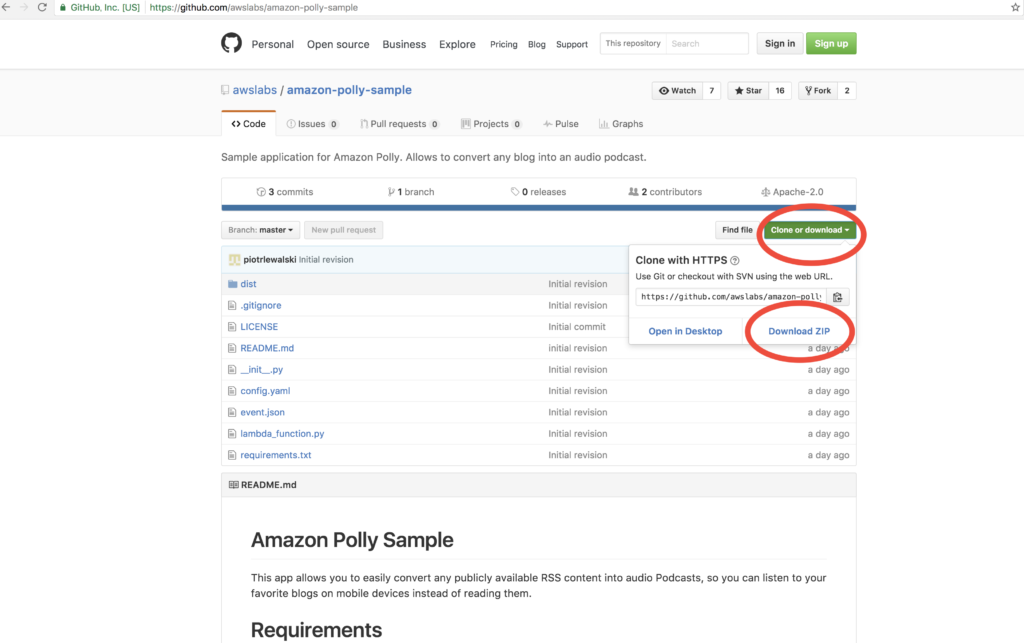Click the Sign in button
Screen dimensions: 1024x643
pyautogui.click(x=780, y=44)
